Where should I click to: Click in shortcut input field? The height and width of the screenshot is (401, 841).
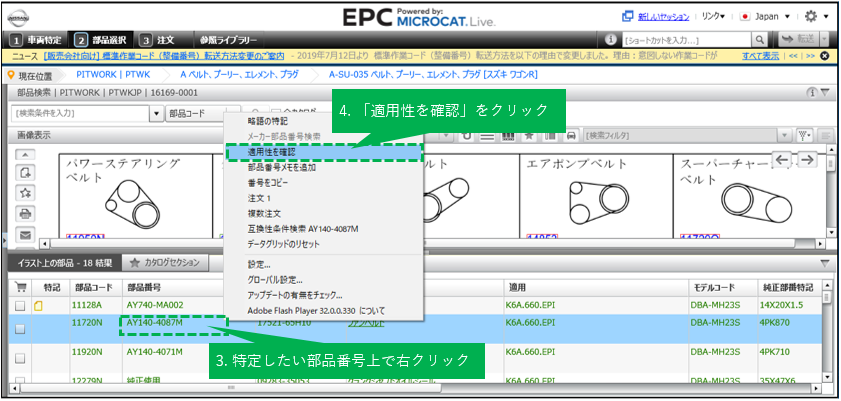click(686, 40)
